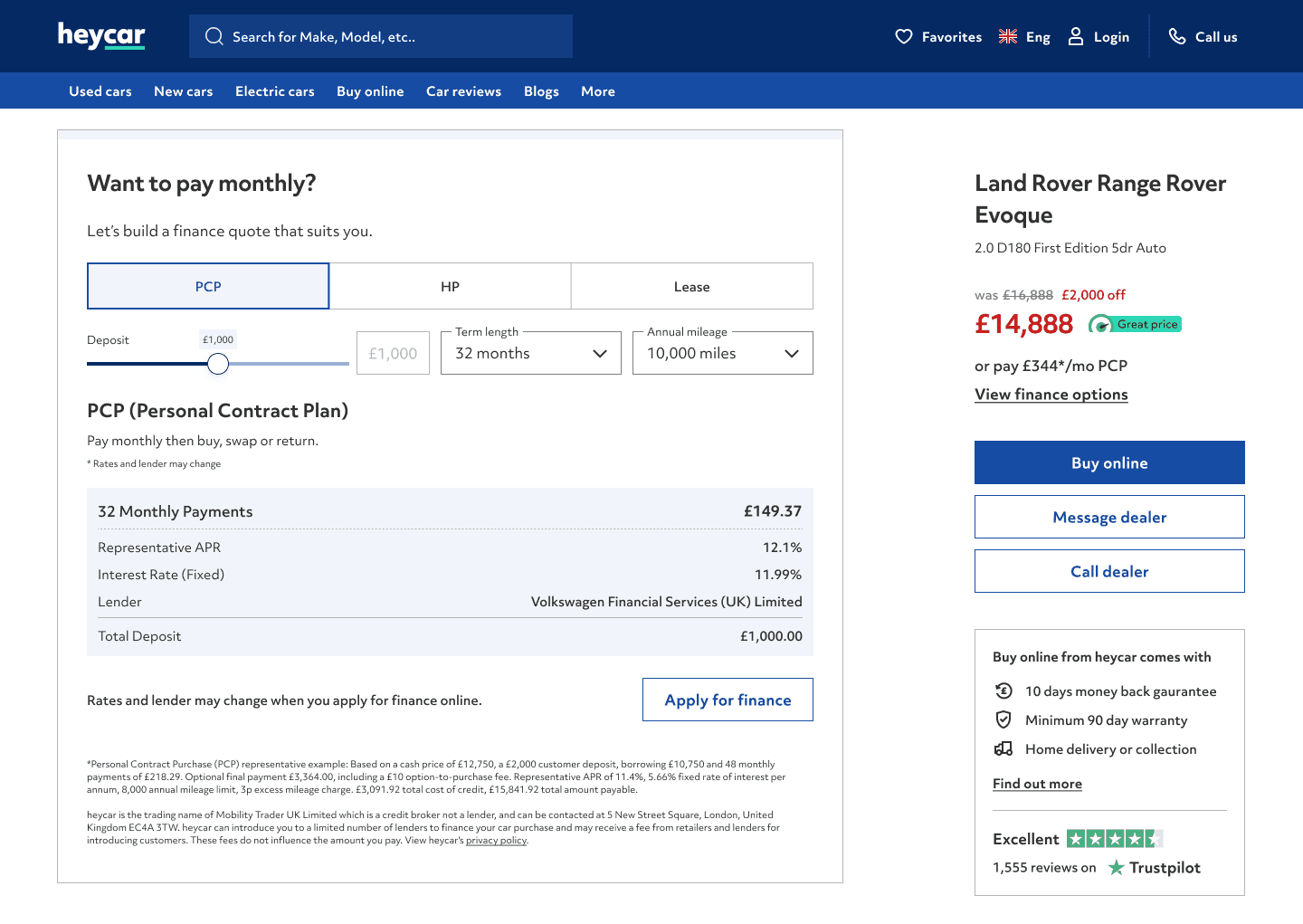This screenshot has width=1303, height=924.
Task: Switch to the HP finance tab
Action: click(450, 286)
